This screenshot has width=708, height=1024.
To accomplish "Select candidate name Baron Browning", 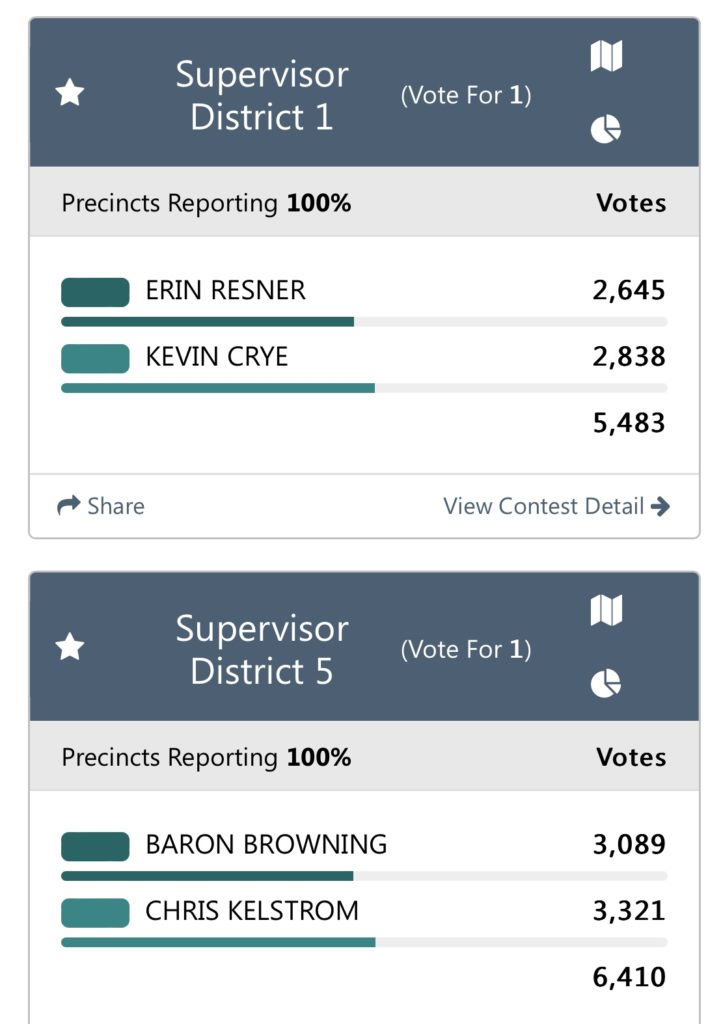I will [x=266, y=845].
